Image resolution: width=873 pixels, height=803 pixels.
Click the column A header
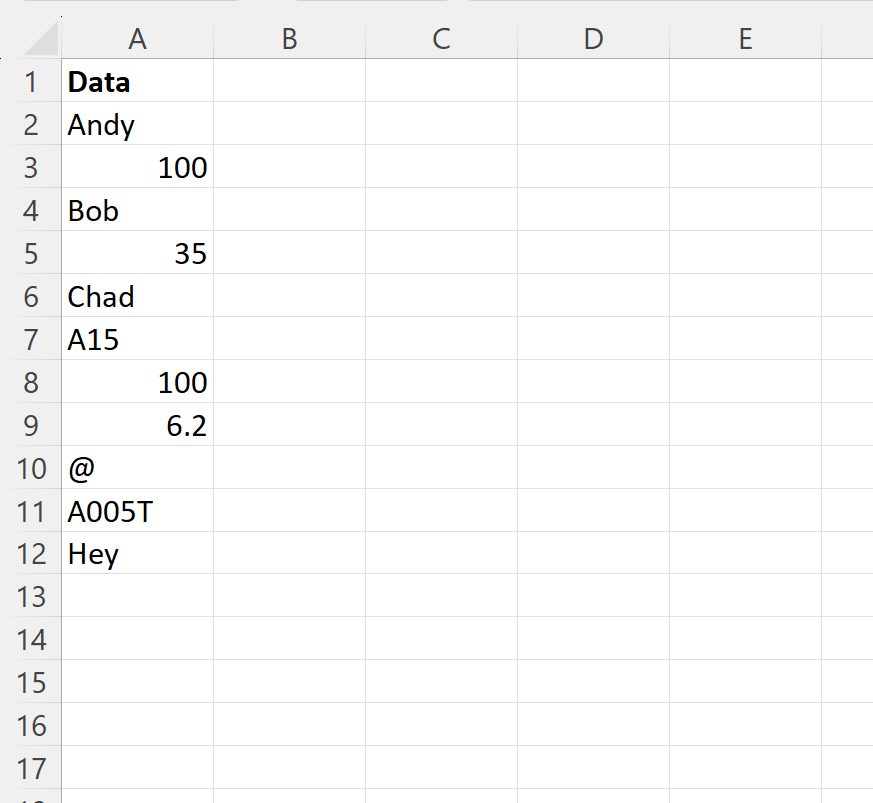coord(137,38)
